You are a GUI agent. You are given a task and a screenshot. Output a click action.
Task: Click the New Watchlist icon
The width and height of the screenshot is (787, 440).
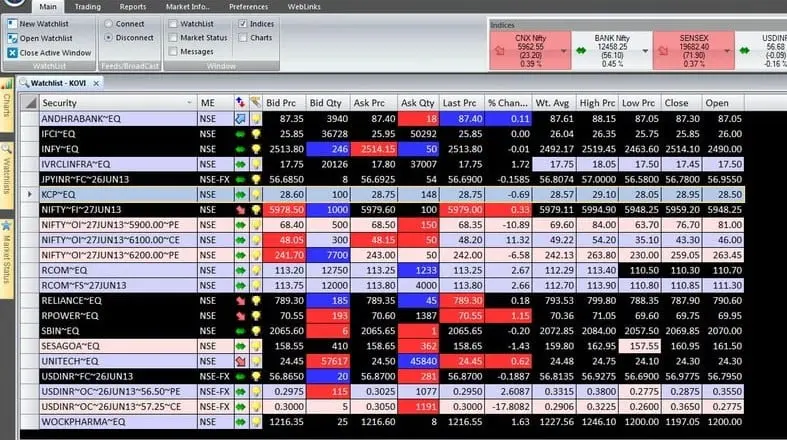[x=13, y=24]
